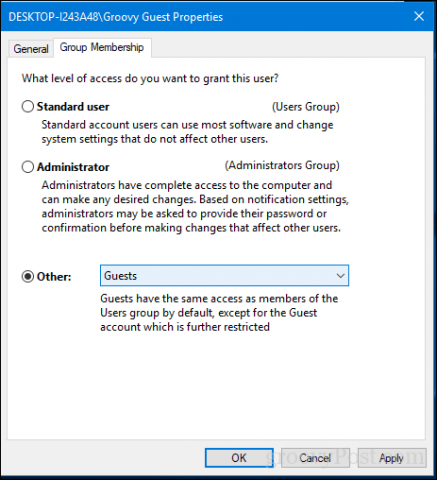This screenshot has width=437, height=480.
Task: Click the Other: label text
Action: tap(54, 277)
